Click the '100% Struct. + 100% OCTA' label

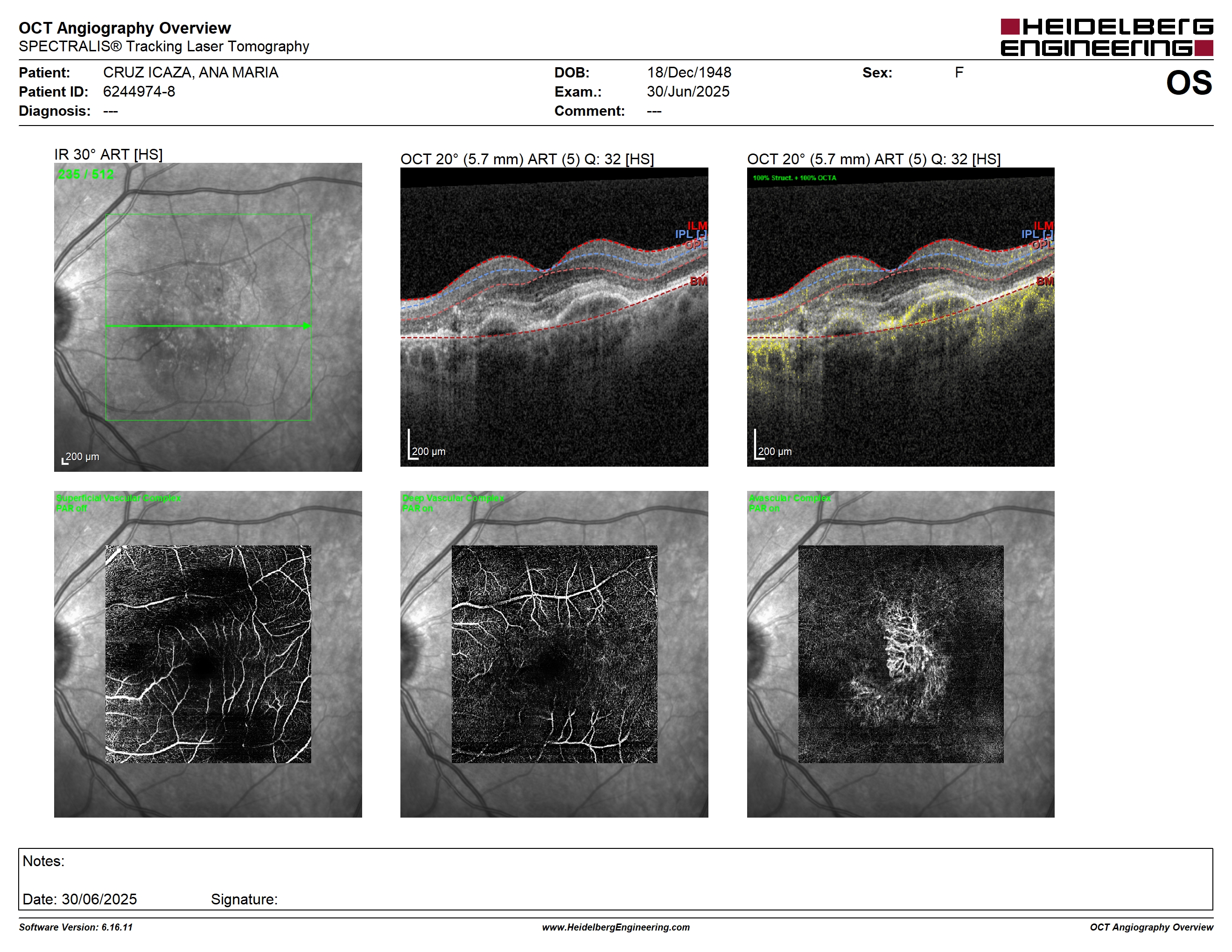pyautogui.click(x=794, y=178)
